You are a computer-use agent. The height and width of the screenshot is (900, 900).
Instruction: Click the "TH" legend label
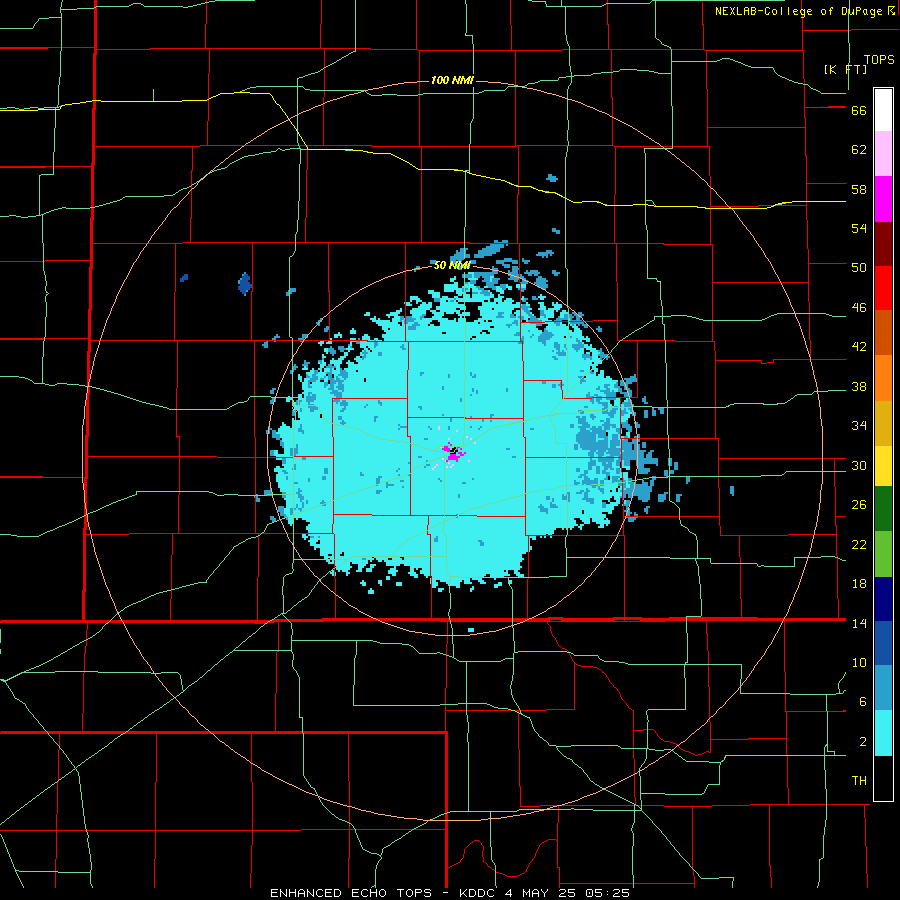(x=859, y=781)
